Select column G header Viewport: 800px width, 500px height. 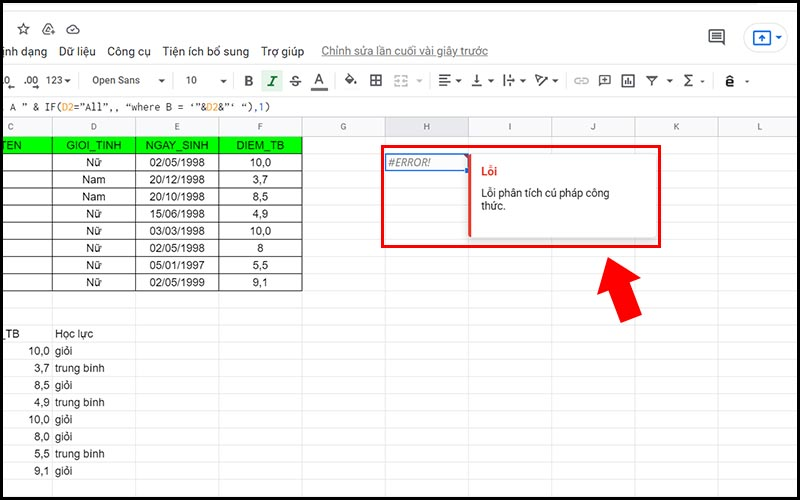(x=343, y=127)
